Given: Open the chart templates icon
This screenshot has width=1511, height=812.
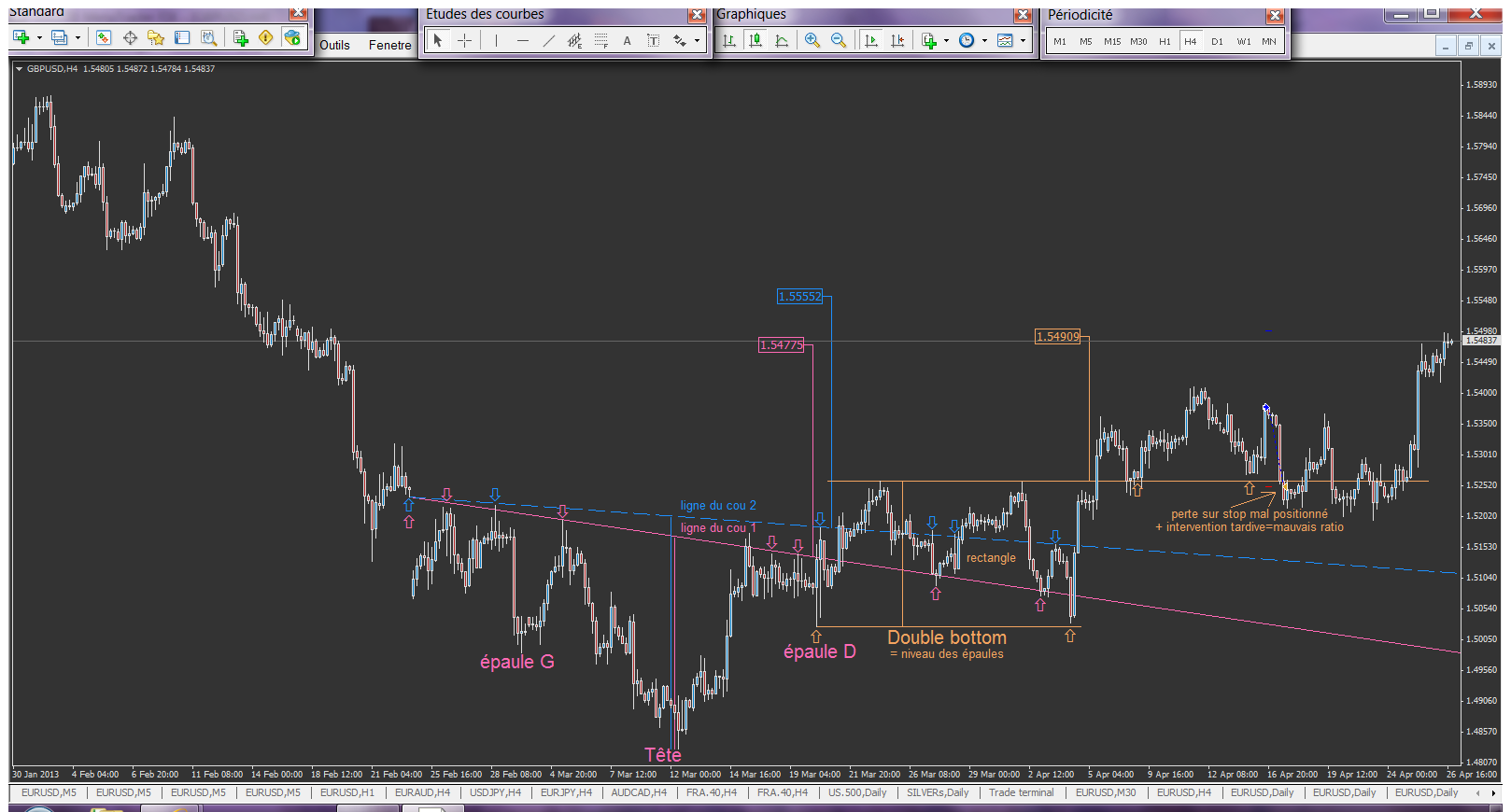Looking at the screenshot, I should 1005,40.
